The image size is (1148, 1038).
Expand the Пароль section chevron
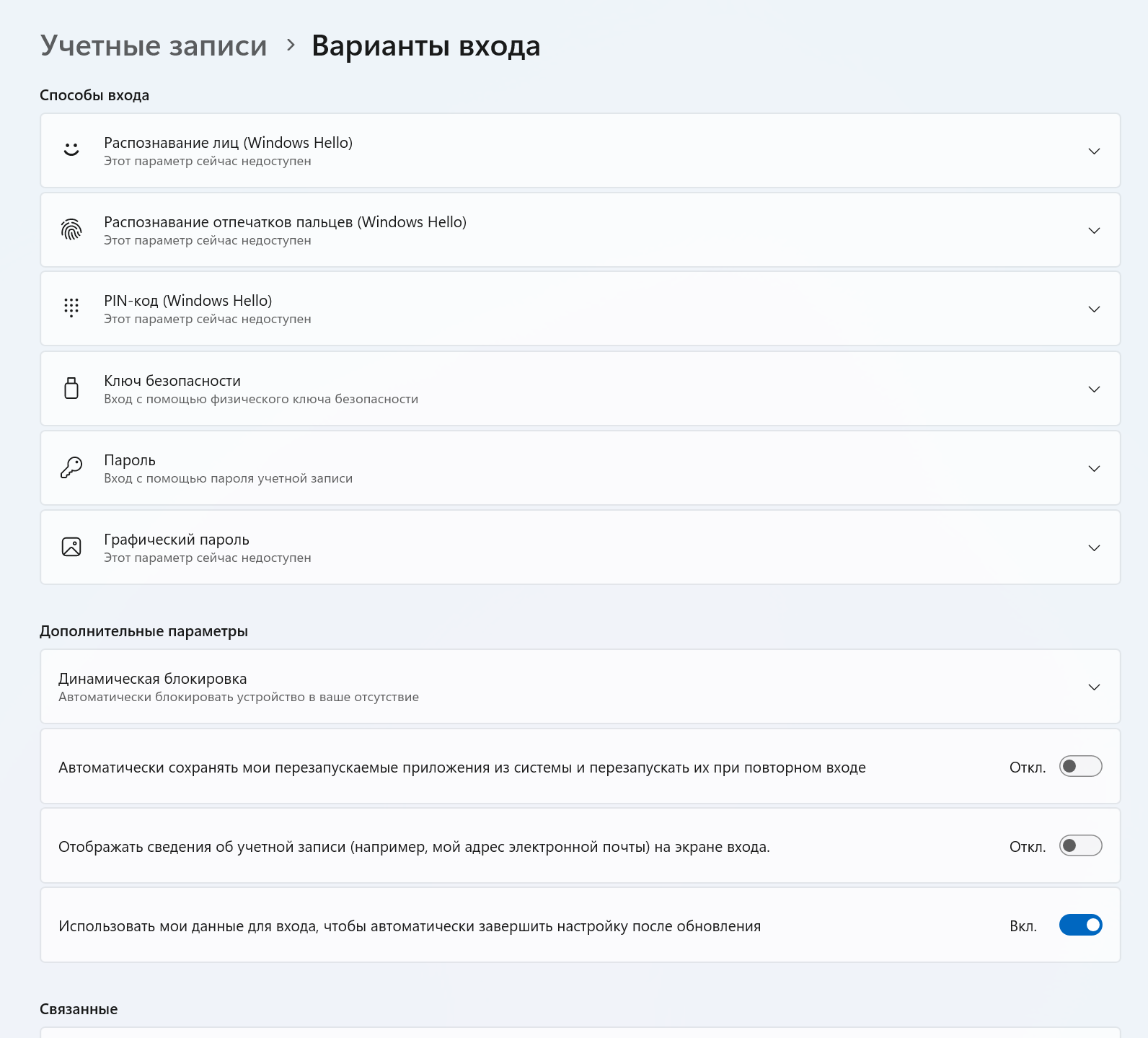point(1093,468)
